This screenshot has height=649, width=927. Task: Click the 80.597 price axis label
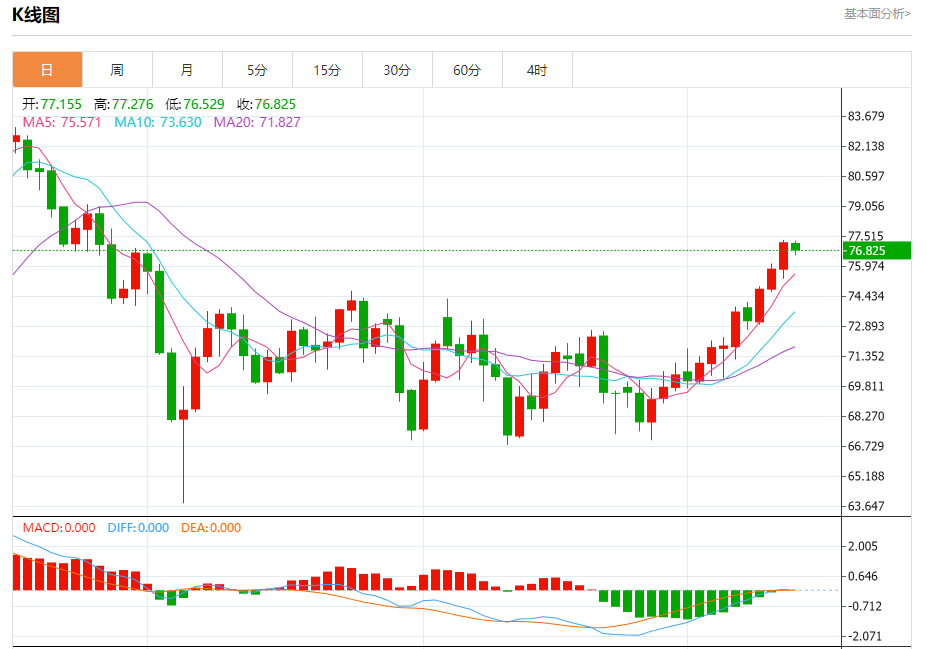(x=866, y=176)
